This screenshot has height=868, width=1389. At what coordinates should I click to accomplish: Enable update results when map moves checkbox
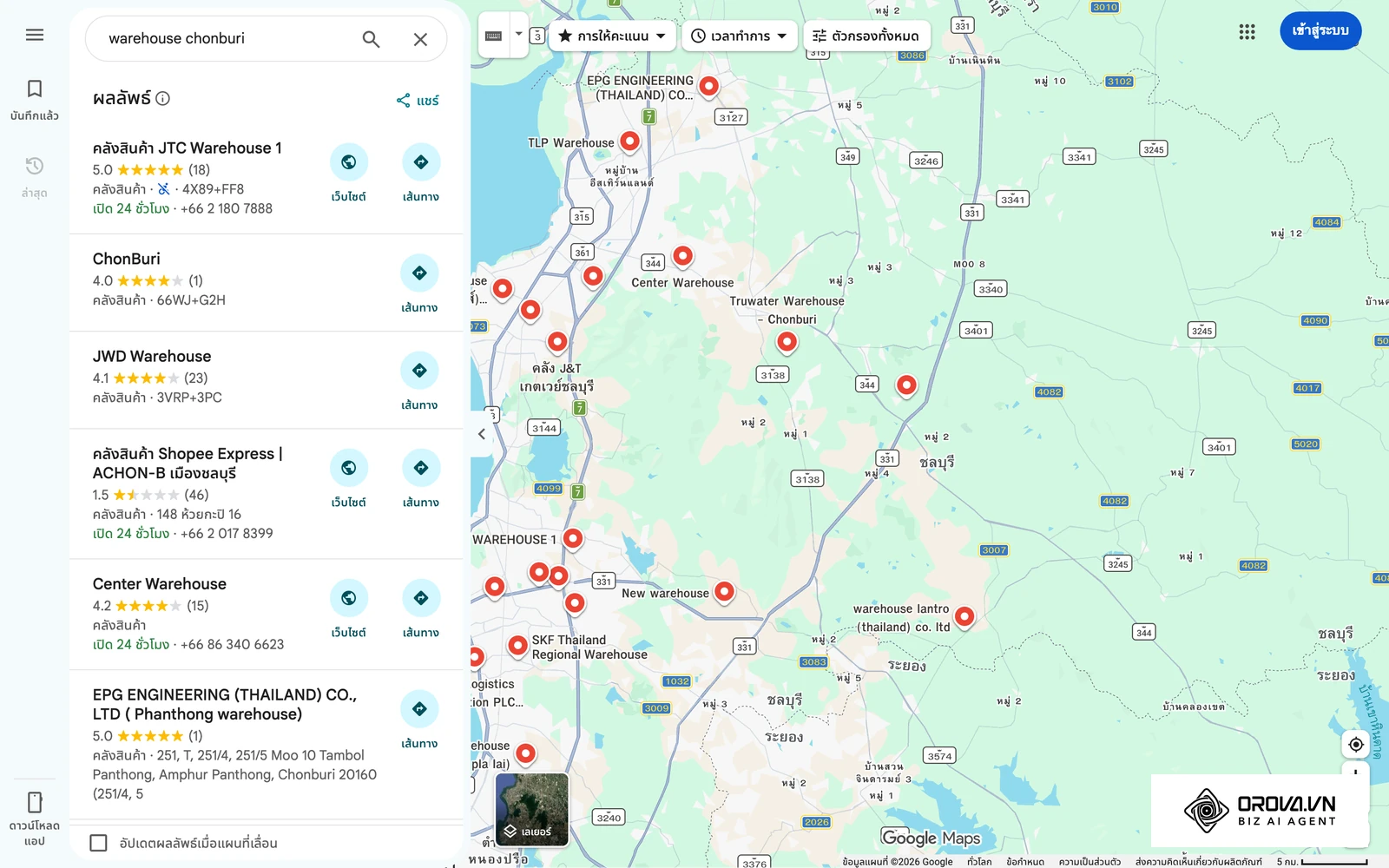point(99,843)
